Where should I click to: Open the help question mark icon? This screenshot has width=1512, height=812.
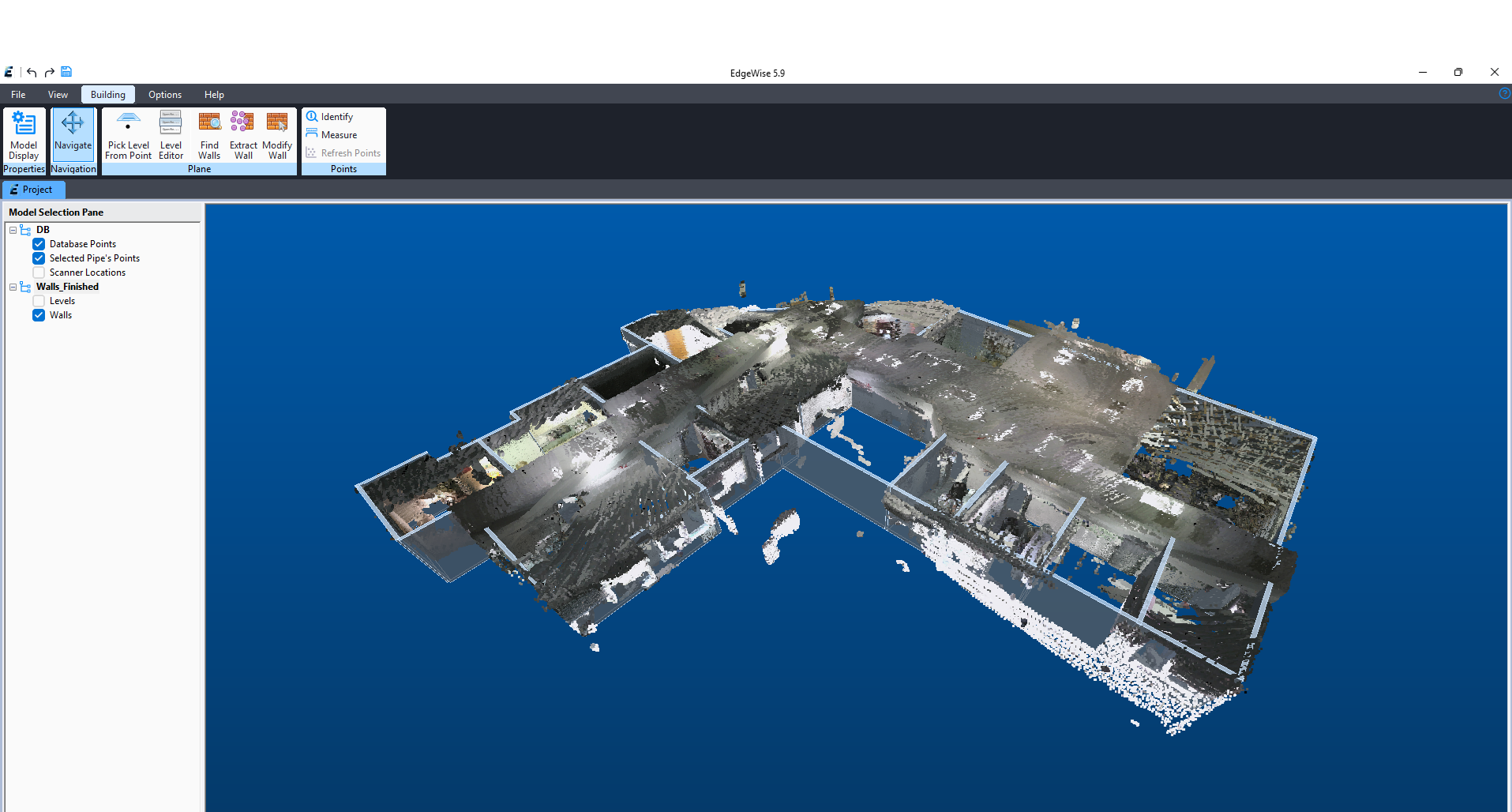pos(1504,94)
